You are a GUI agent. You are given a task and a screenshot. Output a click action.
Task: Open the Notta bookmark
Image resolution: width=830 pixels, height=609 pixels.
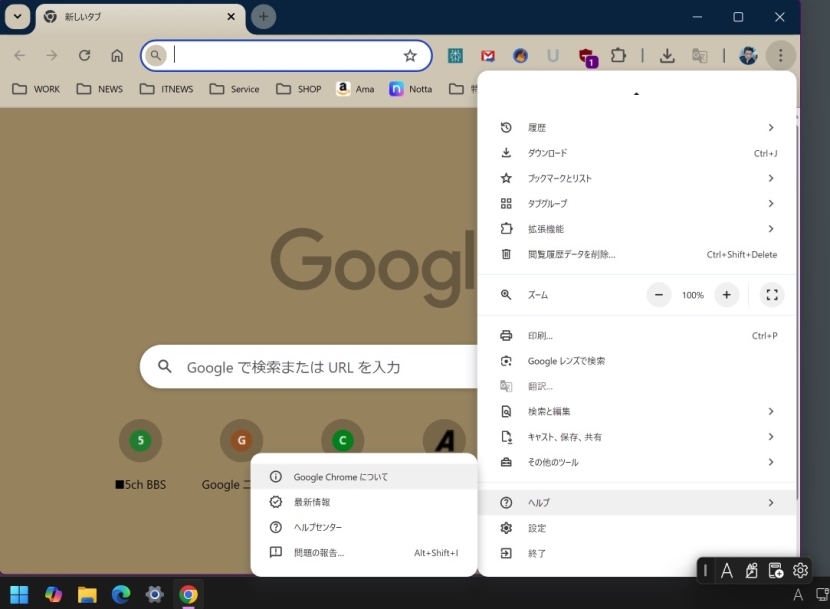tap(411, 89)
